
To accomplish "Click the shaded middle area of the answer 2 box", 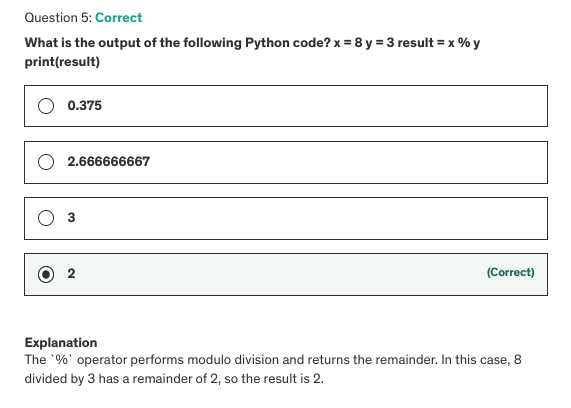I will pos(277,274).
